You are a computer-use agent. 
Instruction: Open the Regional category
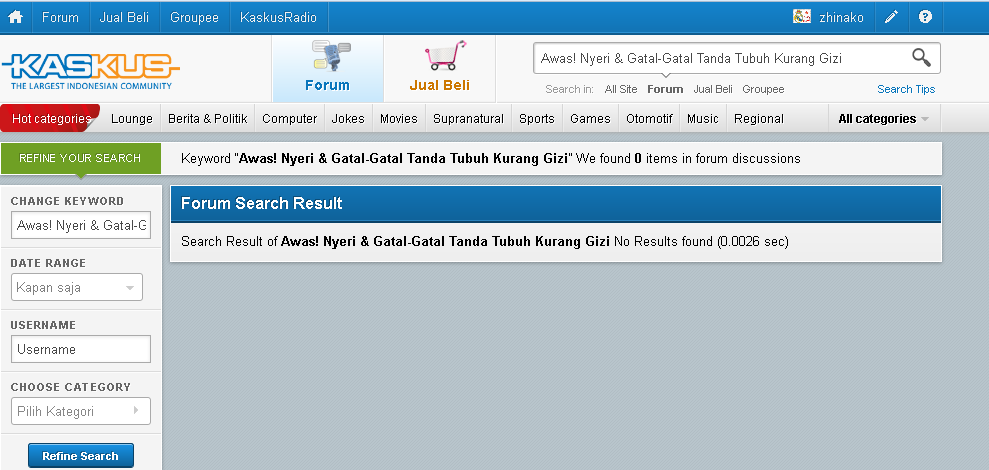click(x=759, y=119)
